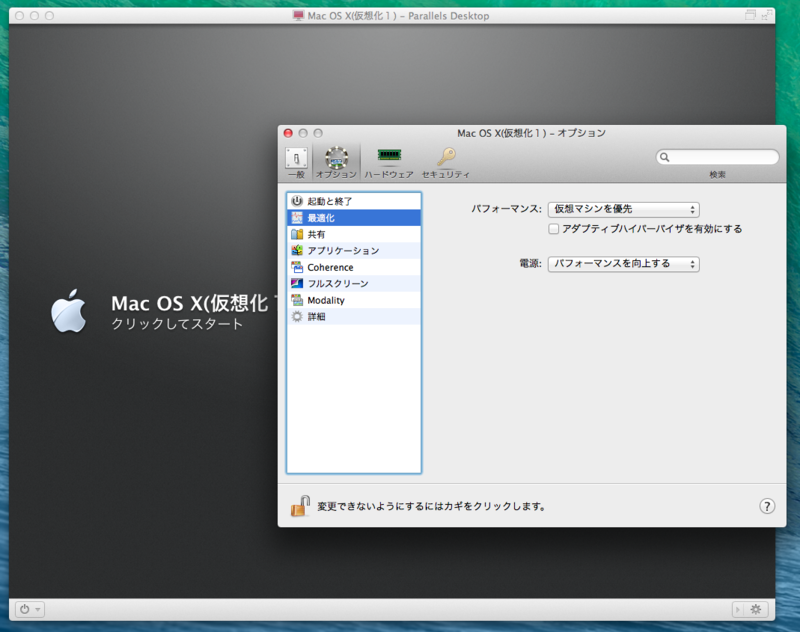Select Modality in the options list
This screenshot has height=632, width=800.
click(354, 300)
